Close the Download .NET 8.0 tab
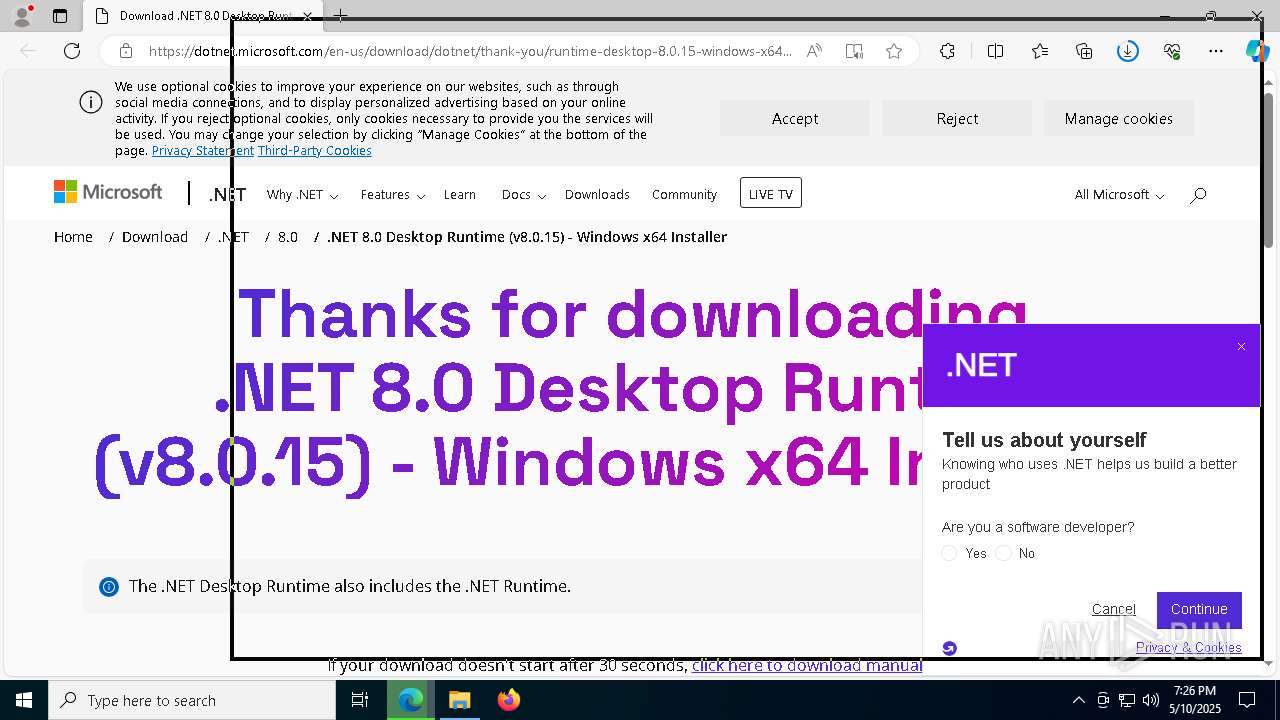The height and width of the screenshot is (720, 1280). 307,16
